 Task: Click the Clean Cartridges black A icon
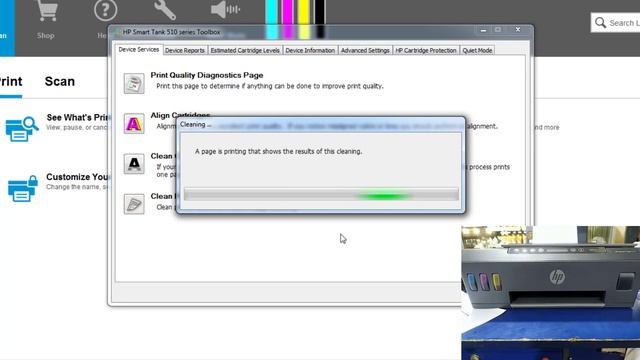click(x=134, y=164)
